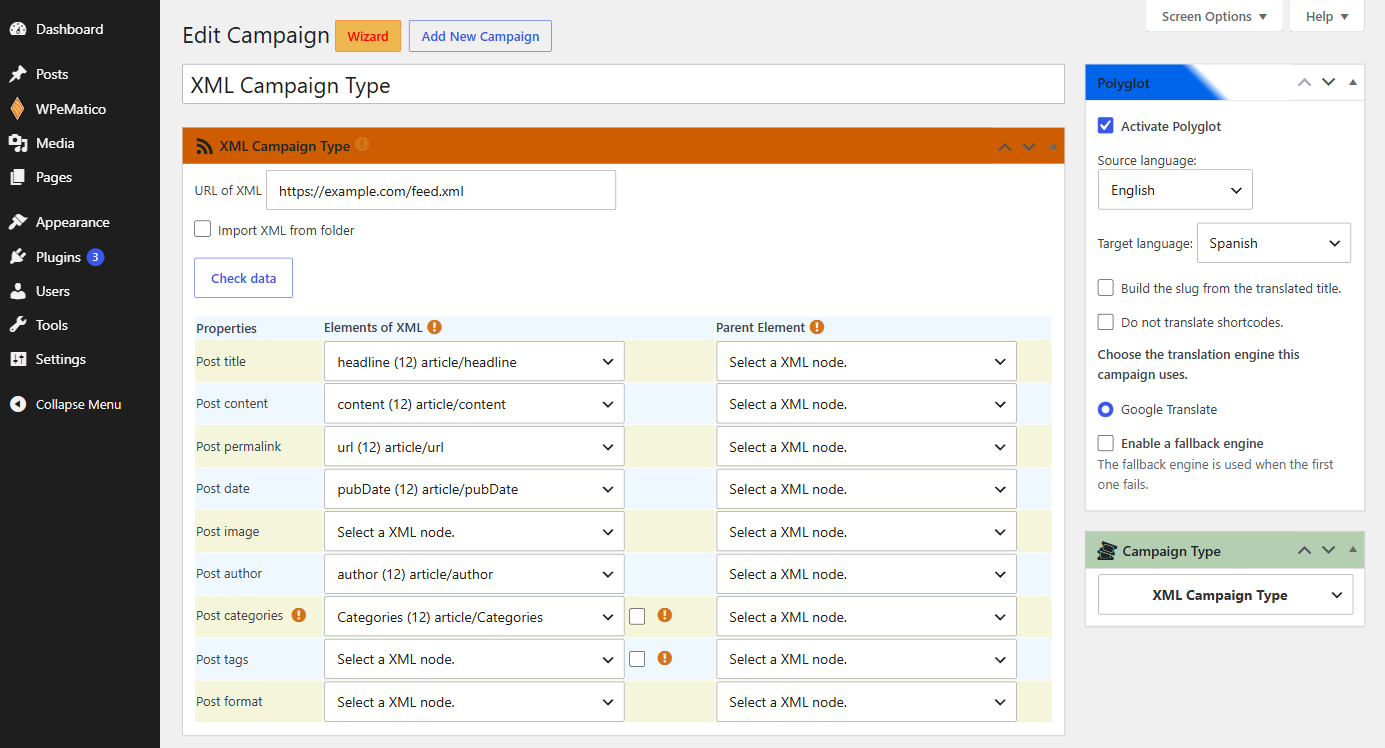This screenshot has width=1385, height=748.
Task: Click the Dashboard gauge icon
Action: pos(18,29)
